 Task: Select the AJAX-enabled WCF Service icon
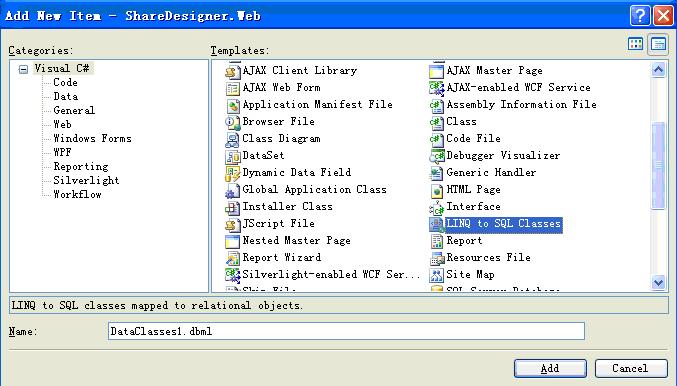click(x=437, y=89)
